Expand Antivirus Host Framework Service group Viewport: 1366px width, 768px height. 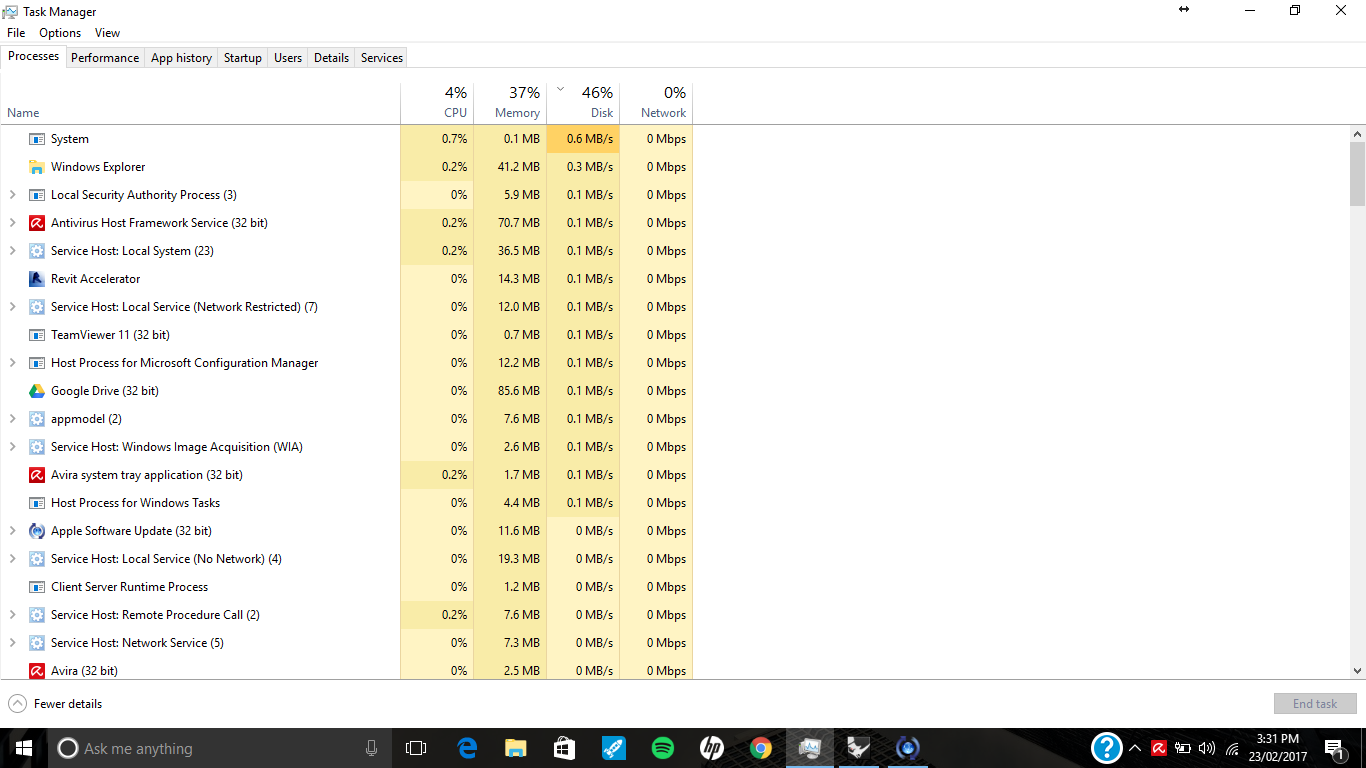(x=13, y=223)
